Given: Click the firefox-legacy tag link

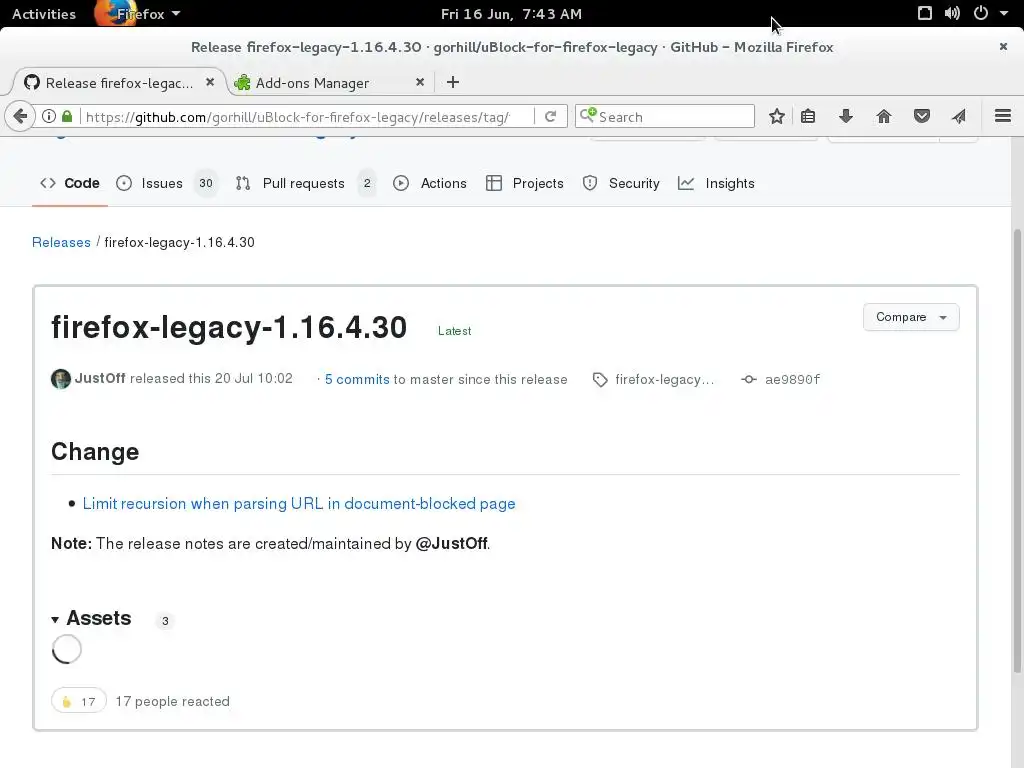Looking at the screenshot, I should (654, 379).
